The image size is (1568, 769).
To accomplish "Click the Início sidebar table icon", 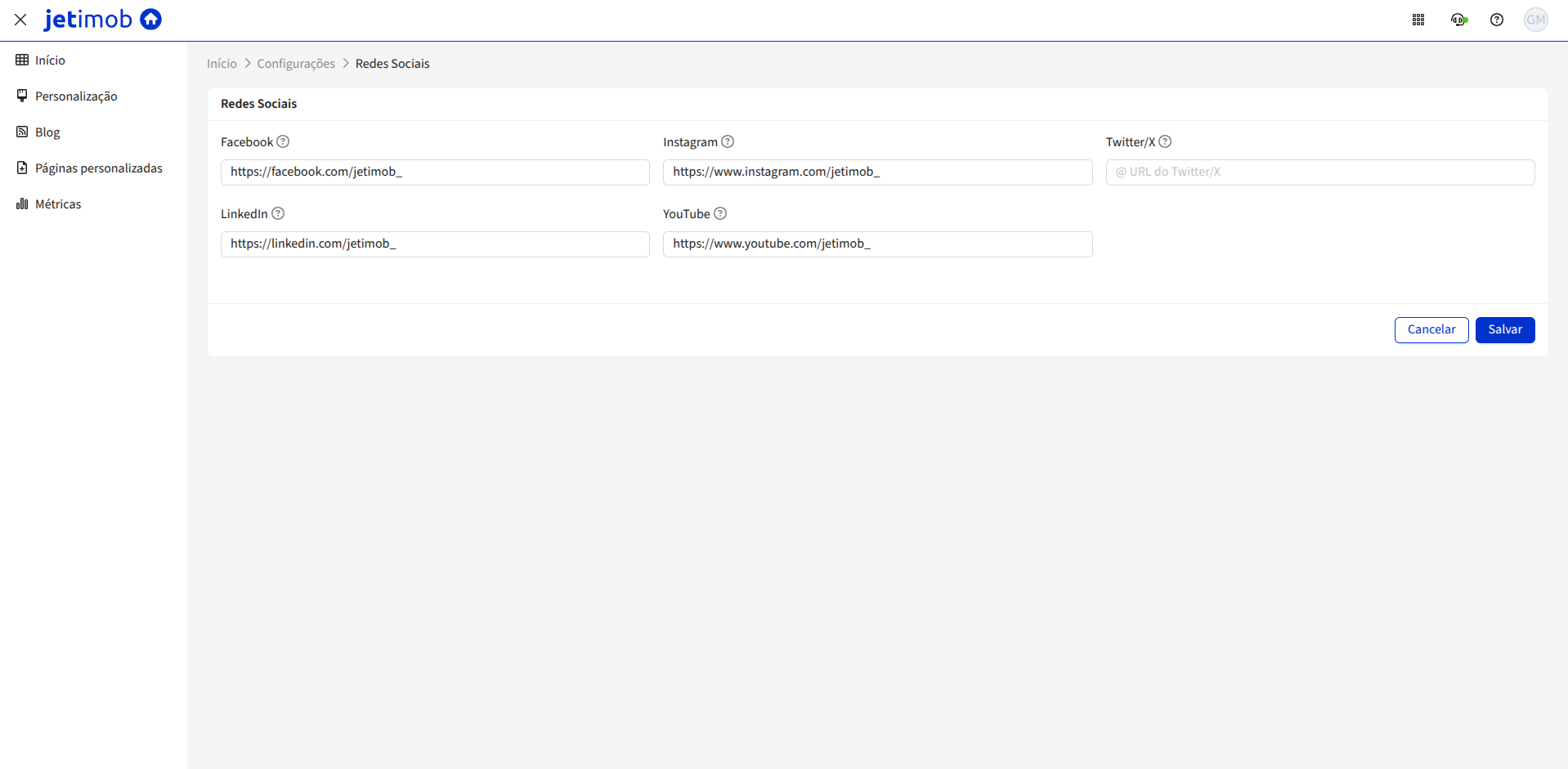I will pos(22,60).
